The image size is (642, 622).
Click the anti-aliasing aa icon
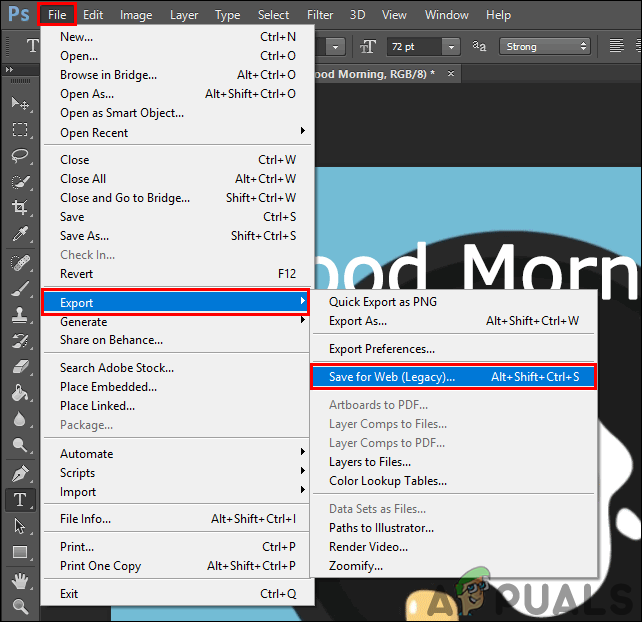tap(479, 46)
